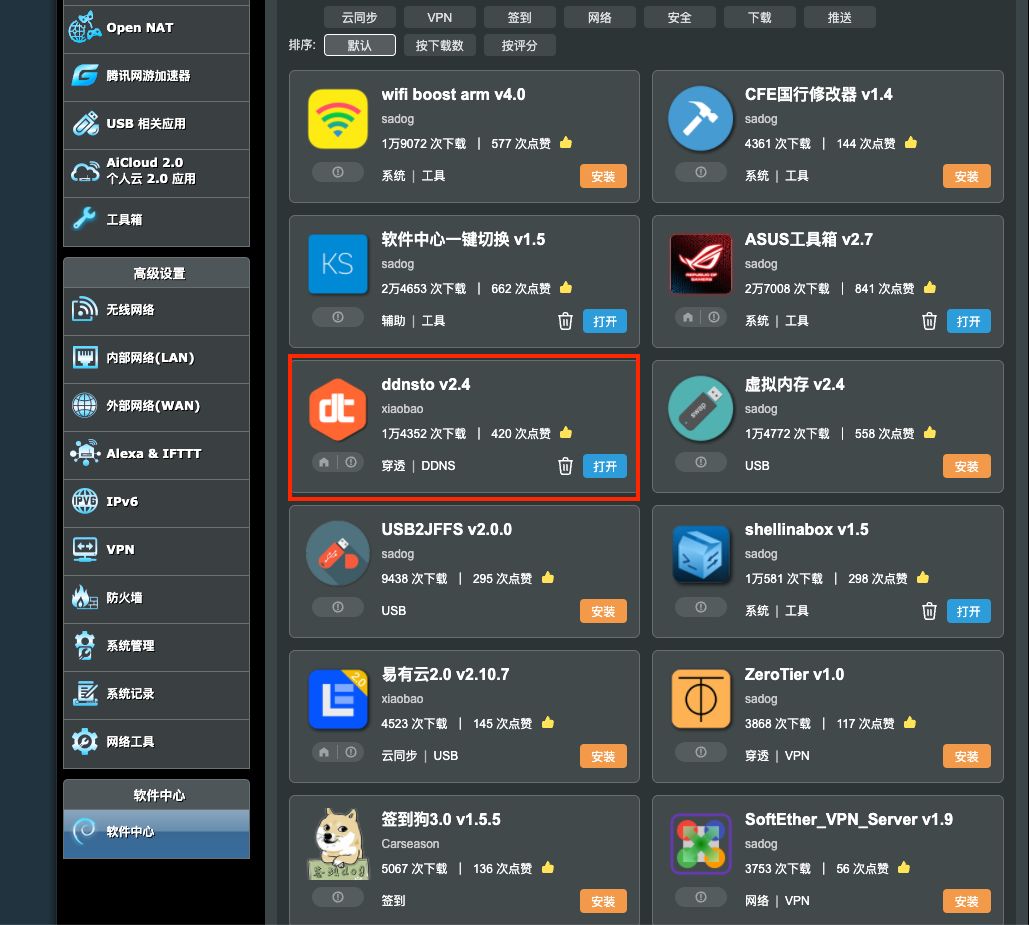Go to 外部网络(WAN) settings
Image resolution: width=1029 pixels, height=925 pixels.
click(x=156, y=406)
